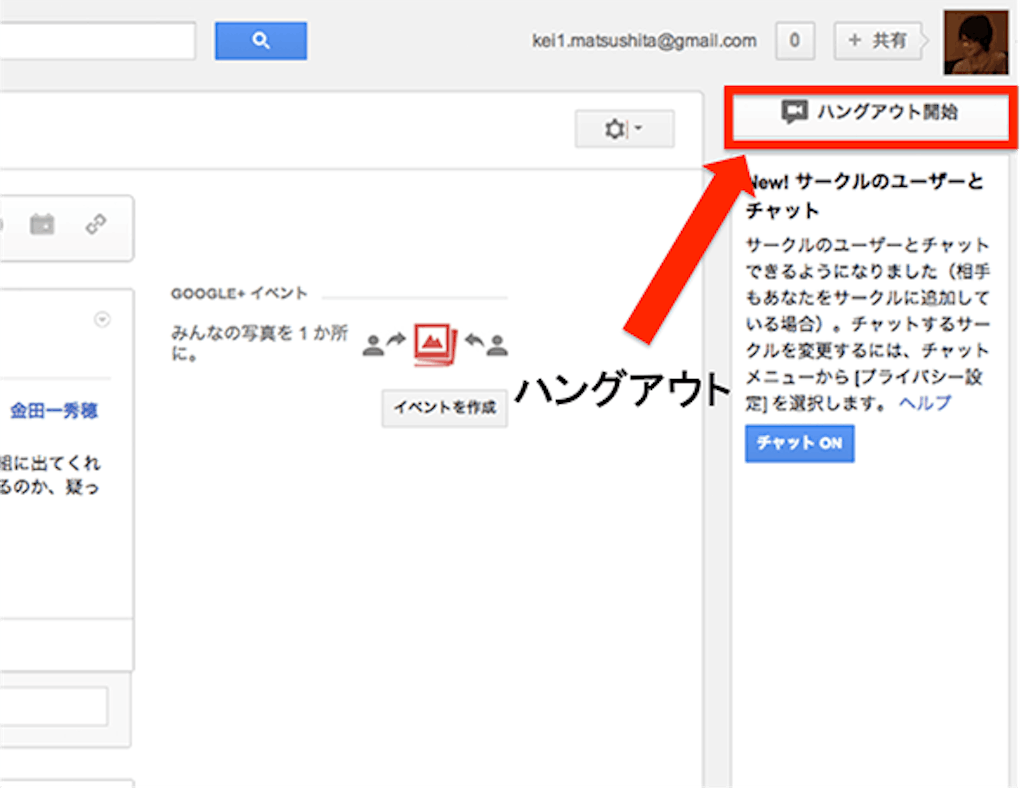The image size is (1024, 788).
Task: Click the GOOGLE+ イベント section heading
Action: click(x=239, y=294)
